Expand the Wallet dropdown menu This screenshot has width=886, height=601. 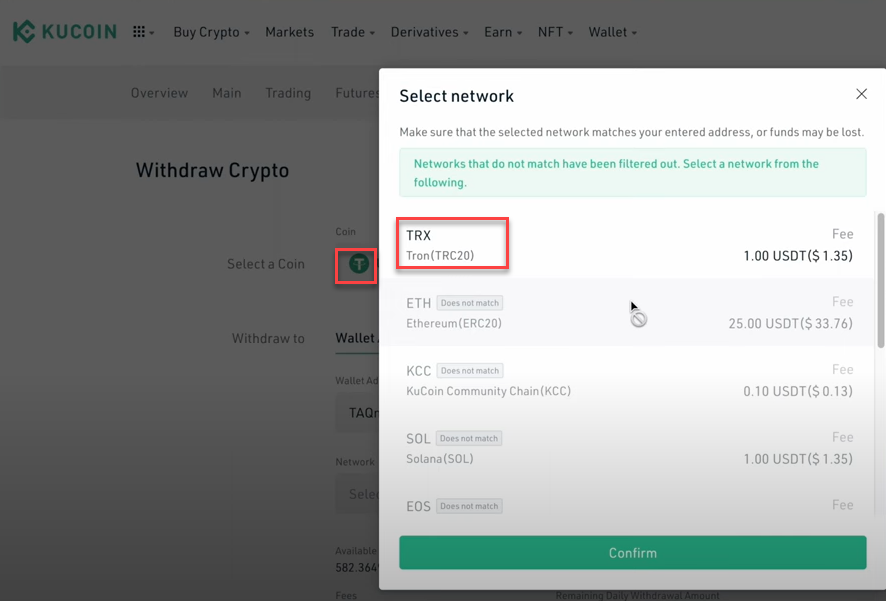pos(612,32)
